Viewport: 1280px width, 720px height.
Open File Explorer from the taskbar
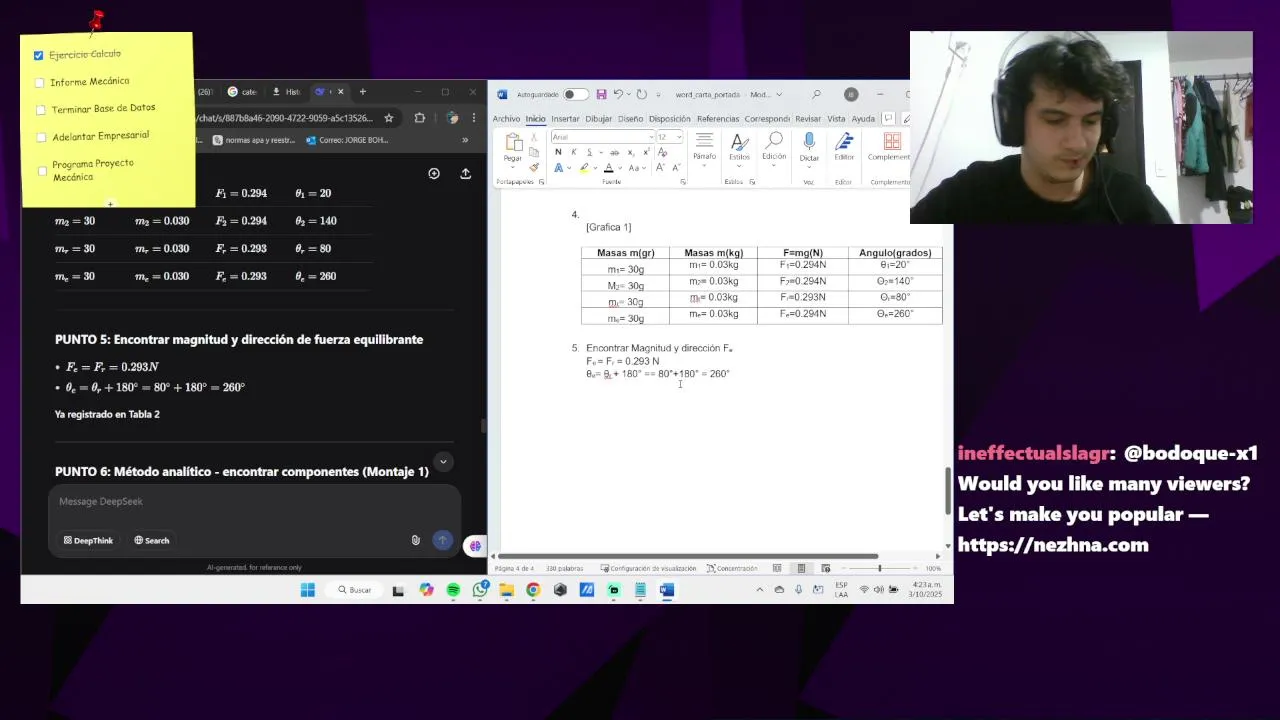coord(507,590)
